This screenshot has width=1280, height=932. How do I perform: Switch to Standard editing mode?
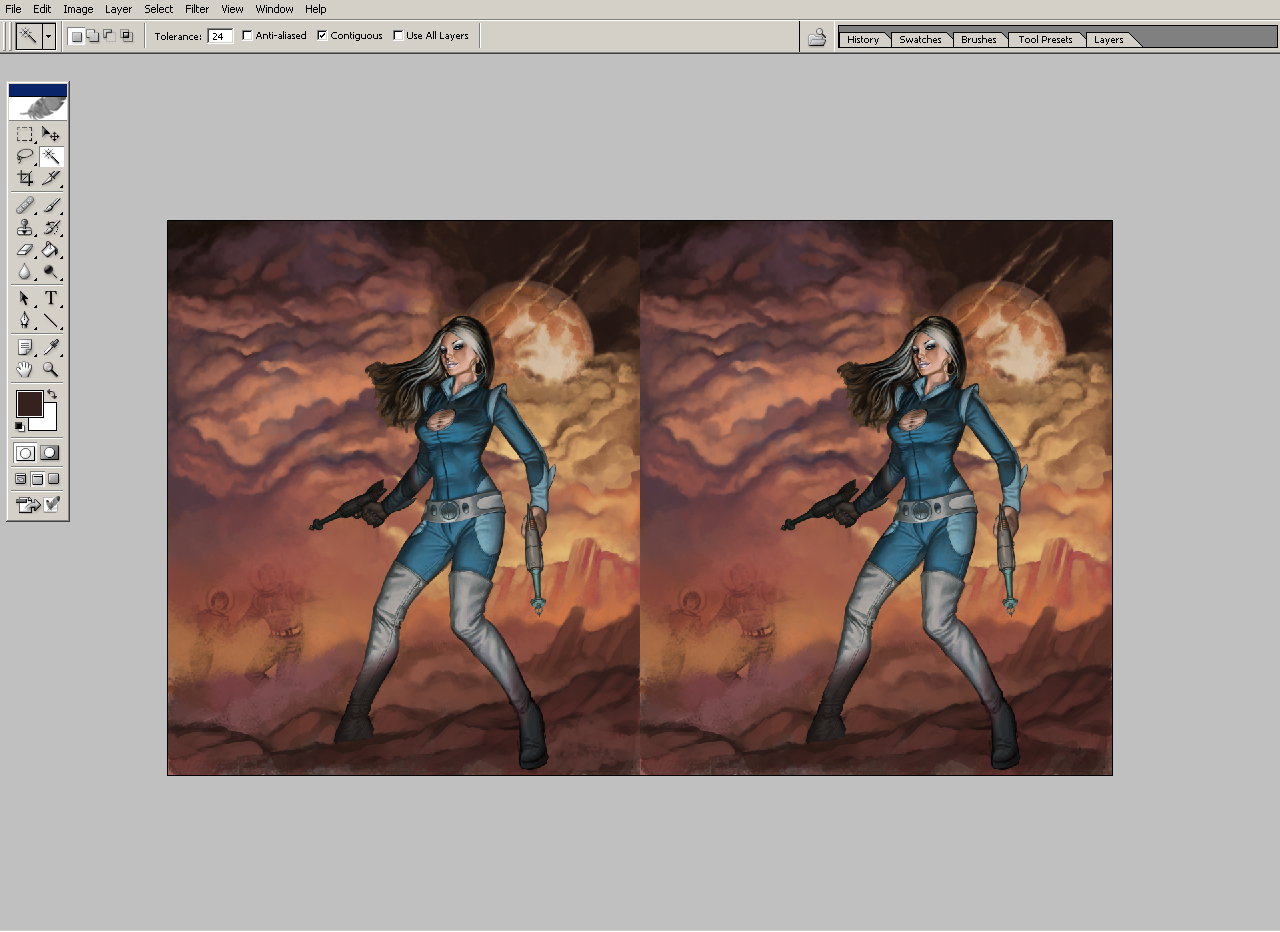25,453
